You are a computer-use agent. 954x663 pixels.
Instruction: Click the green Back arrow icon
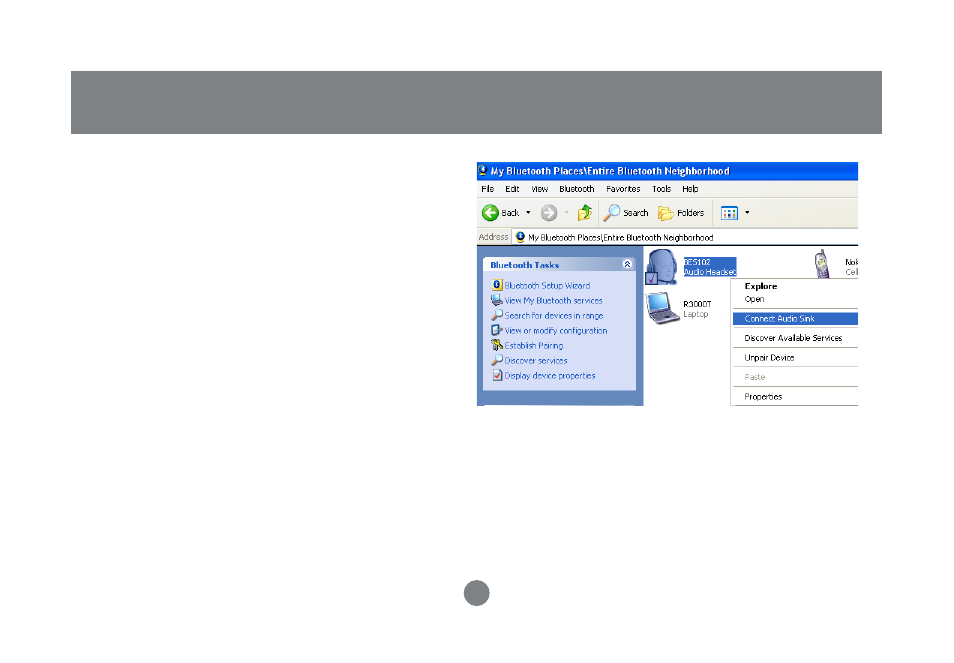(490, 213)
